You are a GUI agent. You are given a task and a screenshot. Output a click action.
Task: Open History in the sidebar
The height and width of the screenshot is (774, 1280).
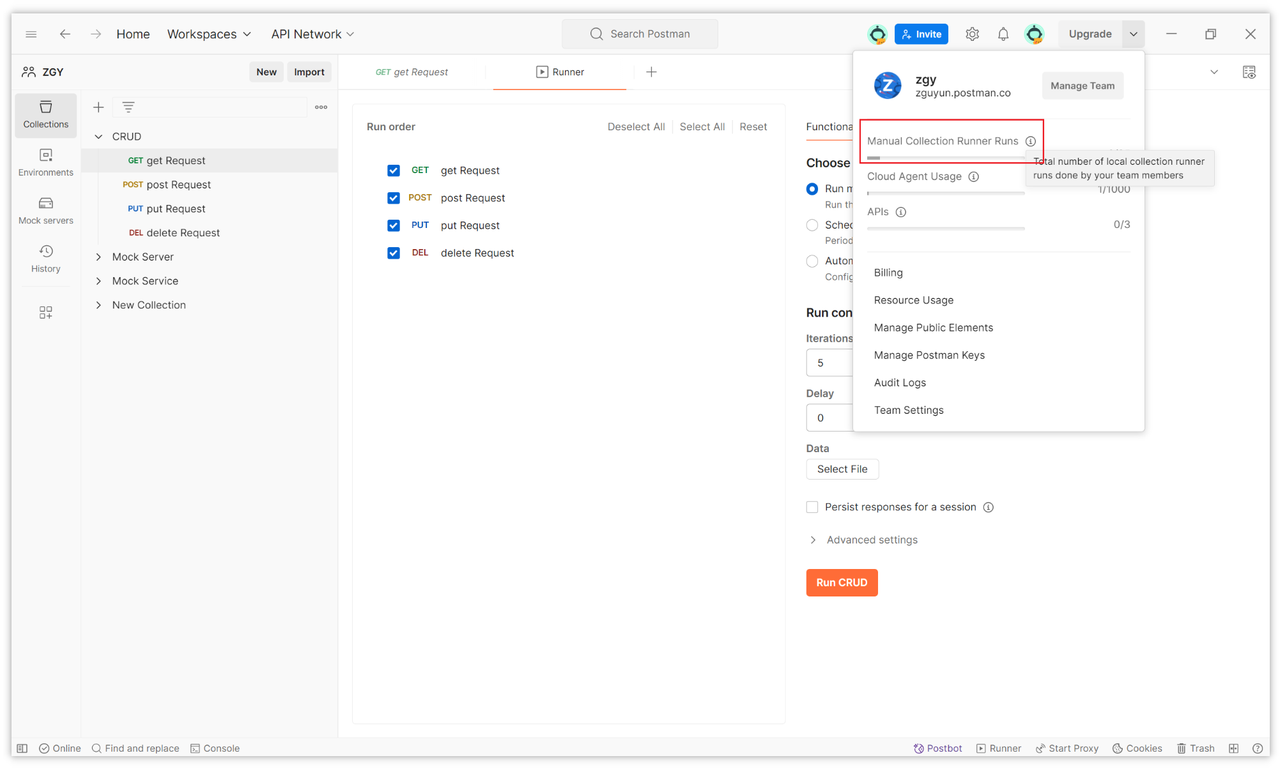(x=46, y=258)
